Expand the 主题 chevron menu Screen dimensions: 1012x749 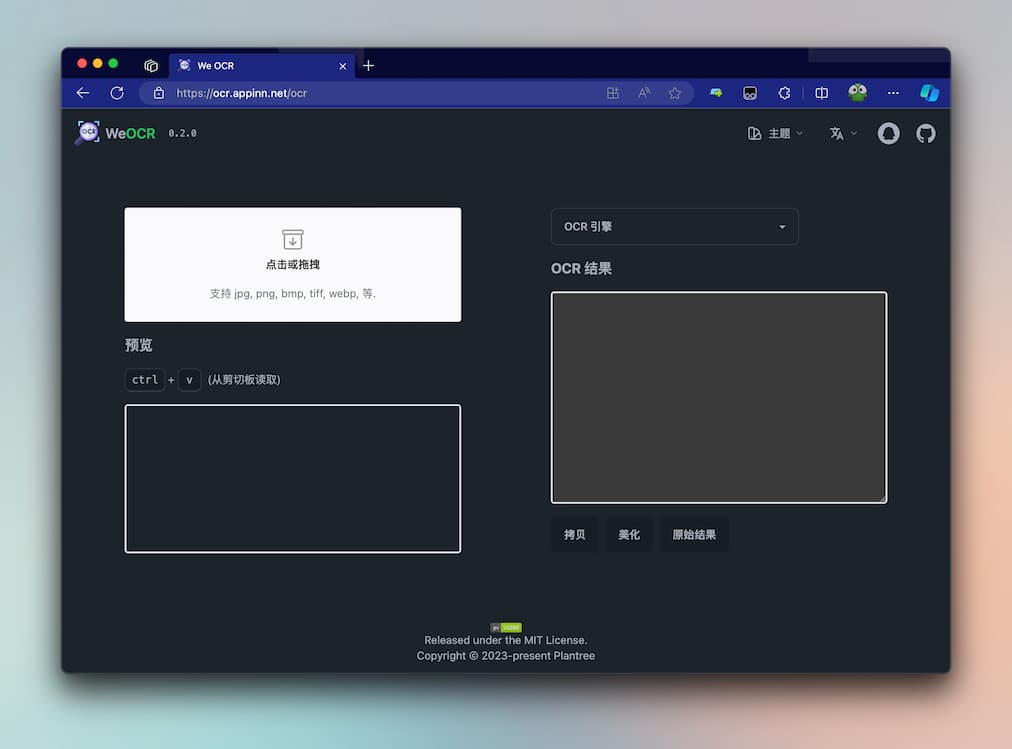[x=799, y=132]
